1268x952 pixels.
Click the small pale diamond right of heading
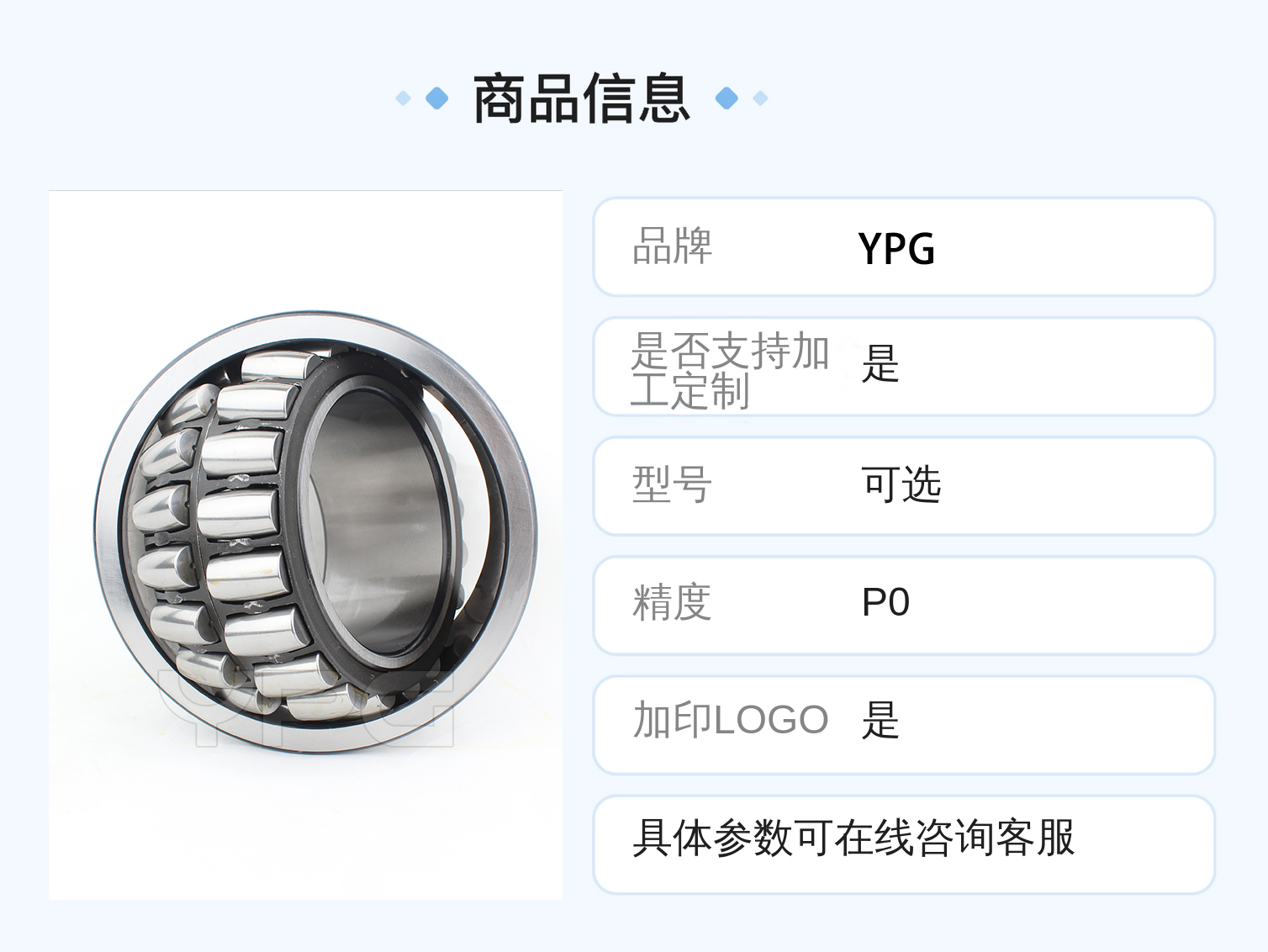[x=761, y=98]
